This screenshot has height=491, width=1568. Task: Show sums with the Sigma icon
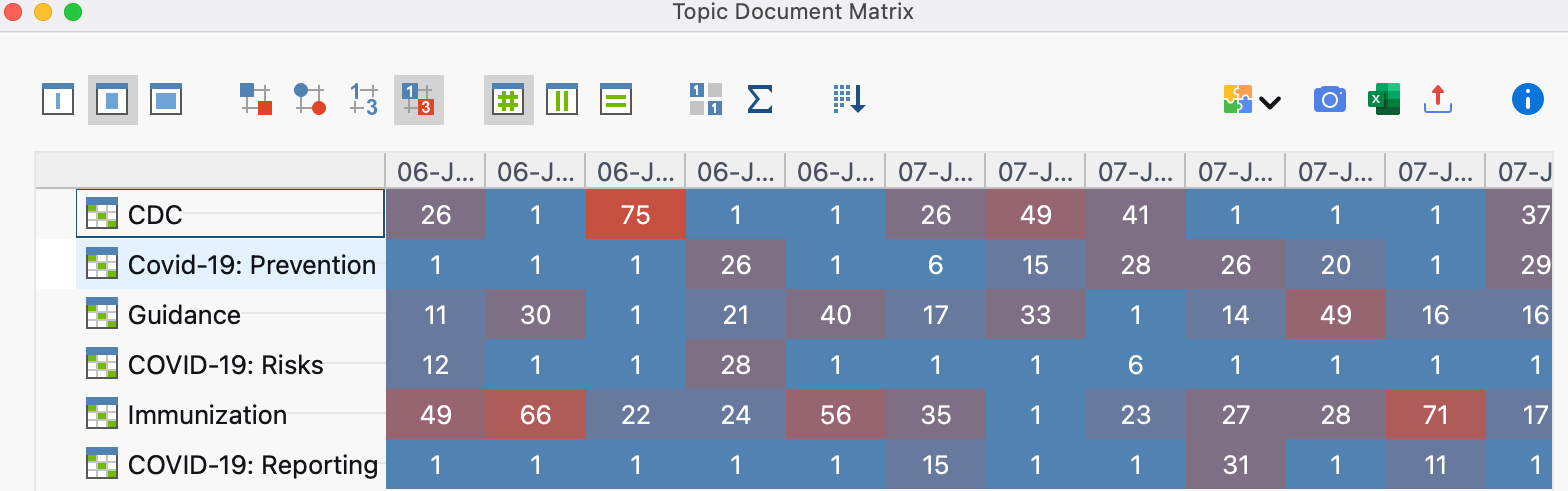(x=760, y=100)
